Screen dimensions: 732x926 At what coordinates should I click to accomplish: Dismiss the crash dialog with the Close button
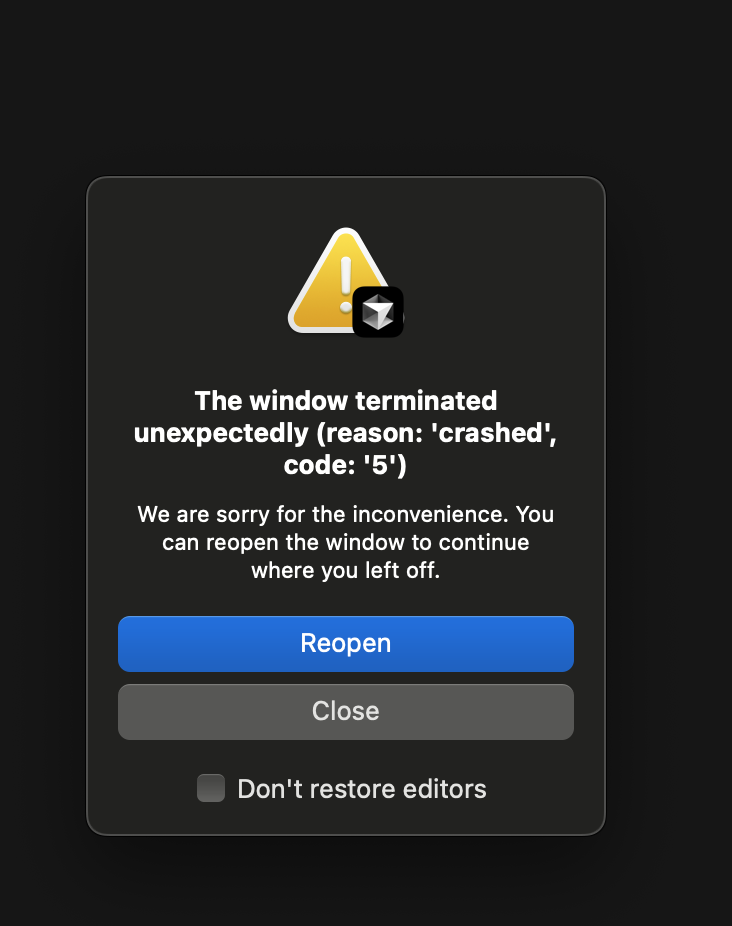[346, 712]
